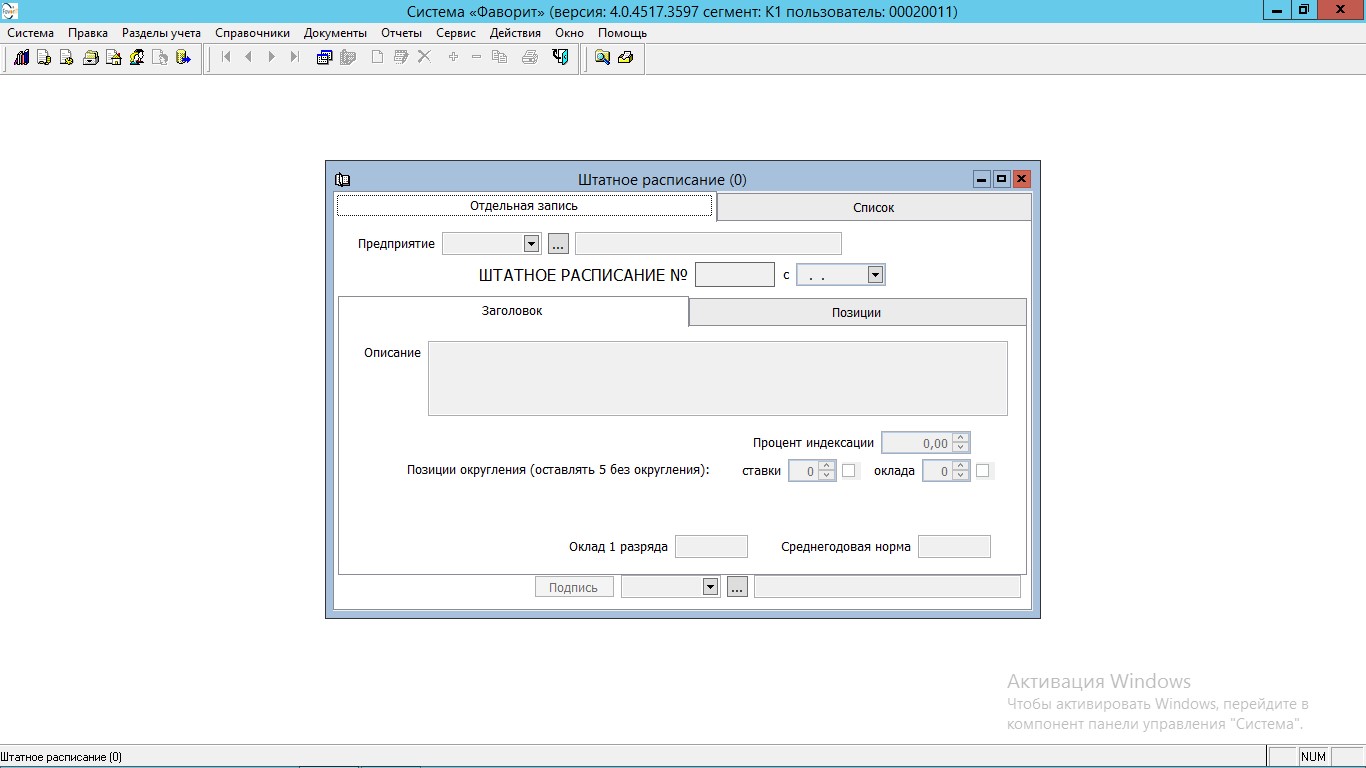Switch to the Список tab
The image size is (1366, 768).
[x=873, y=208]
